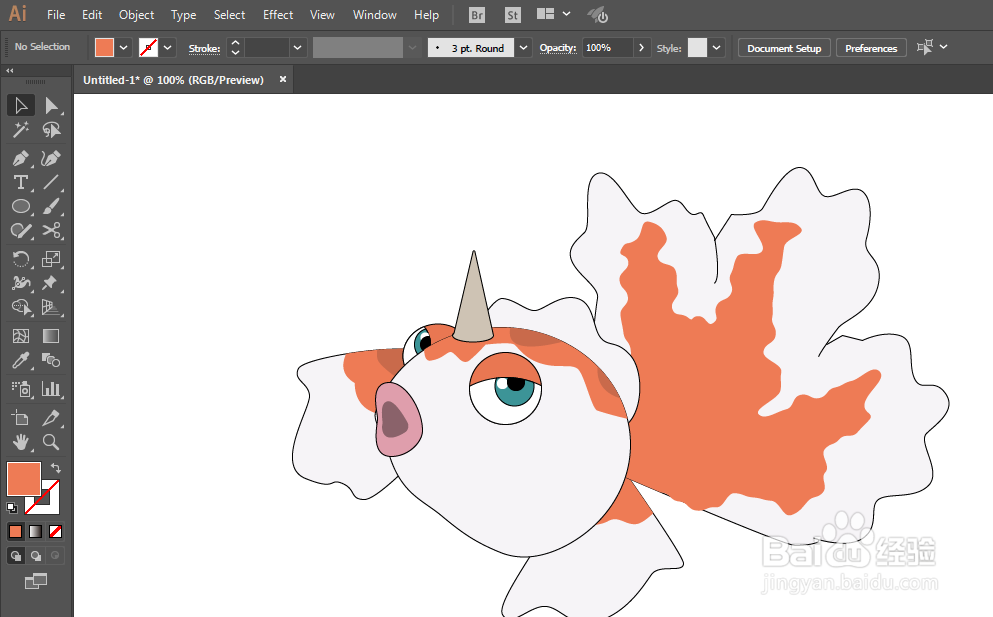Set paint type to None
The width and height of the screenshot is (993, 617).
[x=56, y=531]
